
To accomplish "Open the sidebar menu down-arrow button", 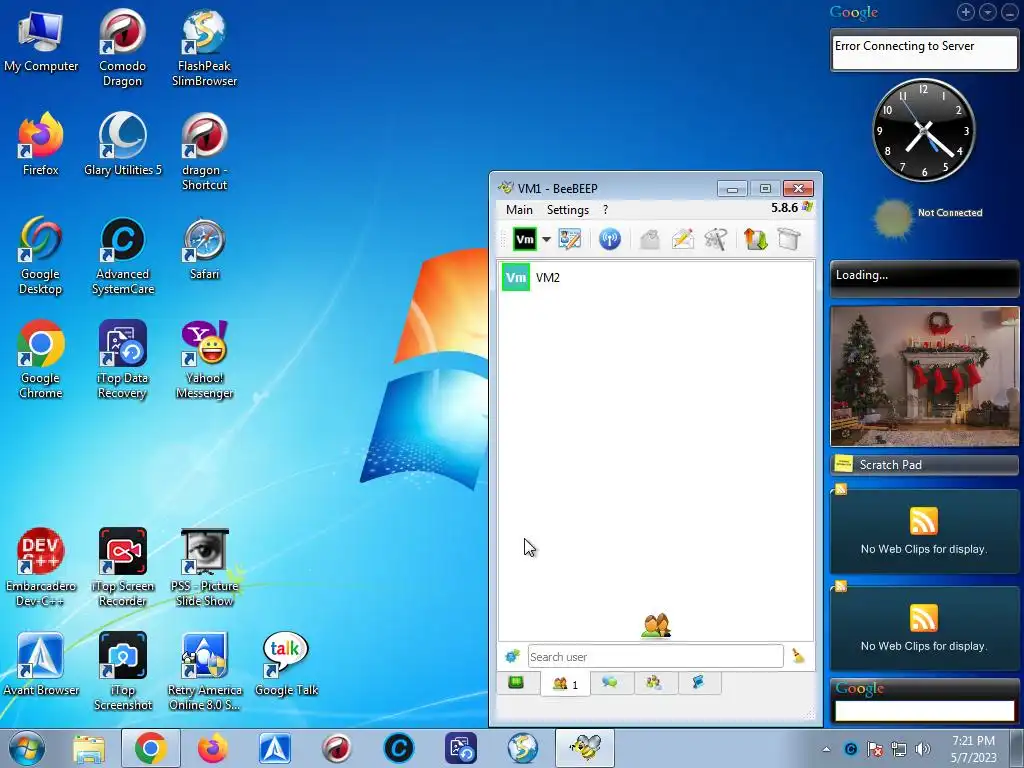I will [x=987, y=12].
